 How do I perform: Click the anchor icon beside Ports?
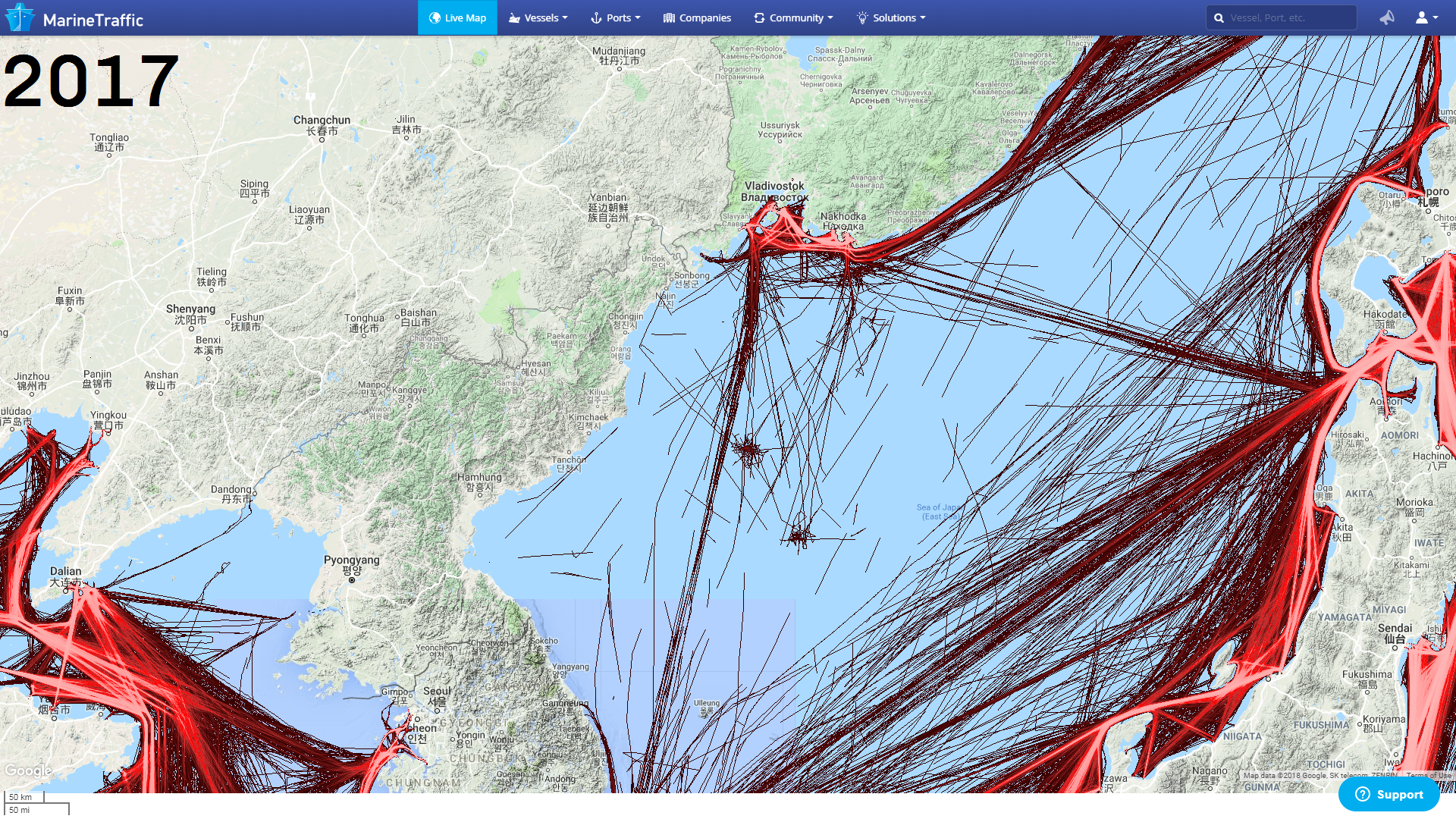[596, 17]
